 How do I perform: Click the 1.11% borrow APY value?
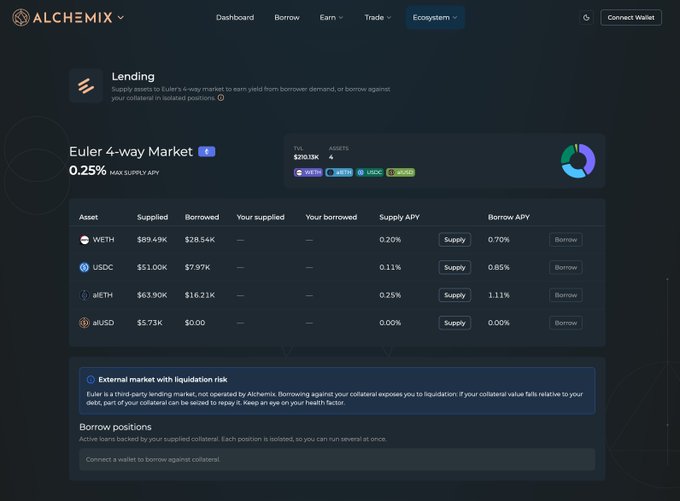pyautogui.click(x=499, y=295)
